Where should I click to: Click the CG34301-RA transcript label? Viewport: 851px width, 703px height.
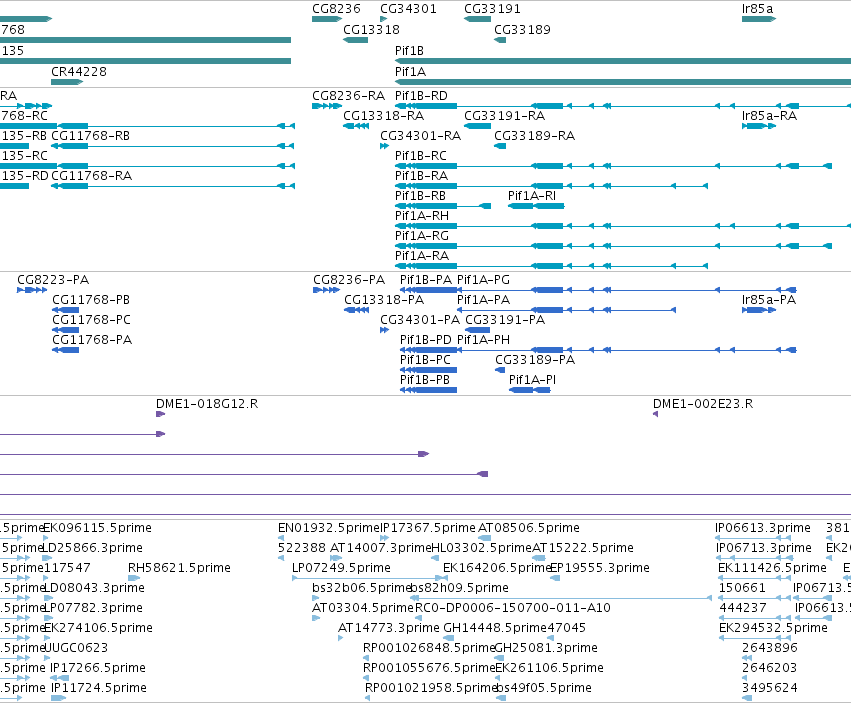point(420,136)
